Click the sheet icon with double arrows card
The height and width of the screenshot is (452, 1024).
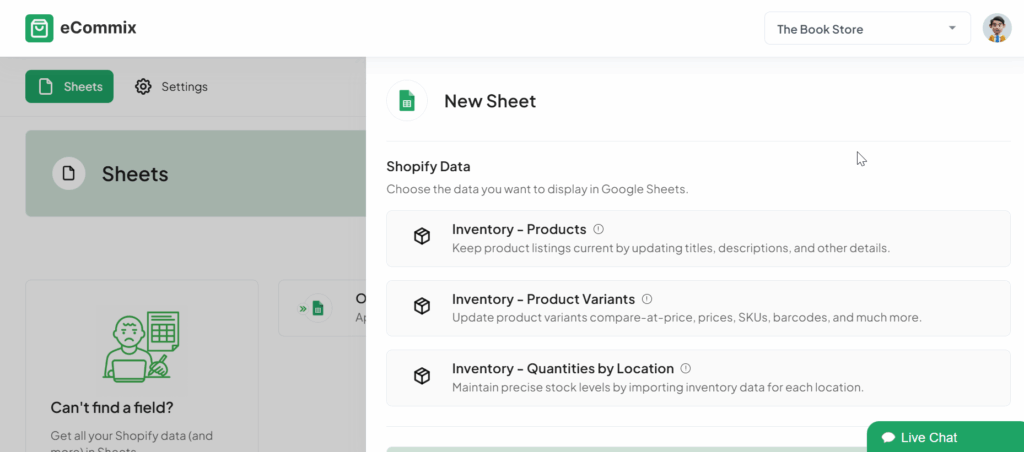316,308
